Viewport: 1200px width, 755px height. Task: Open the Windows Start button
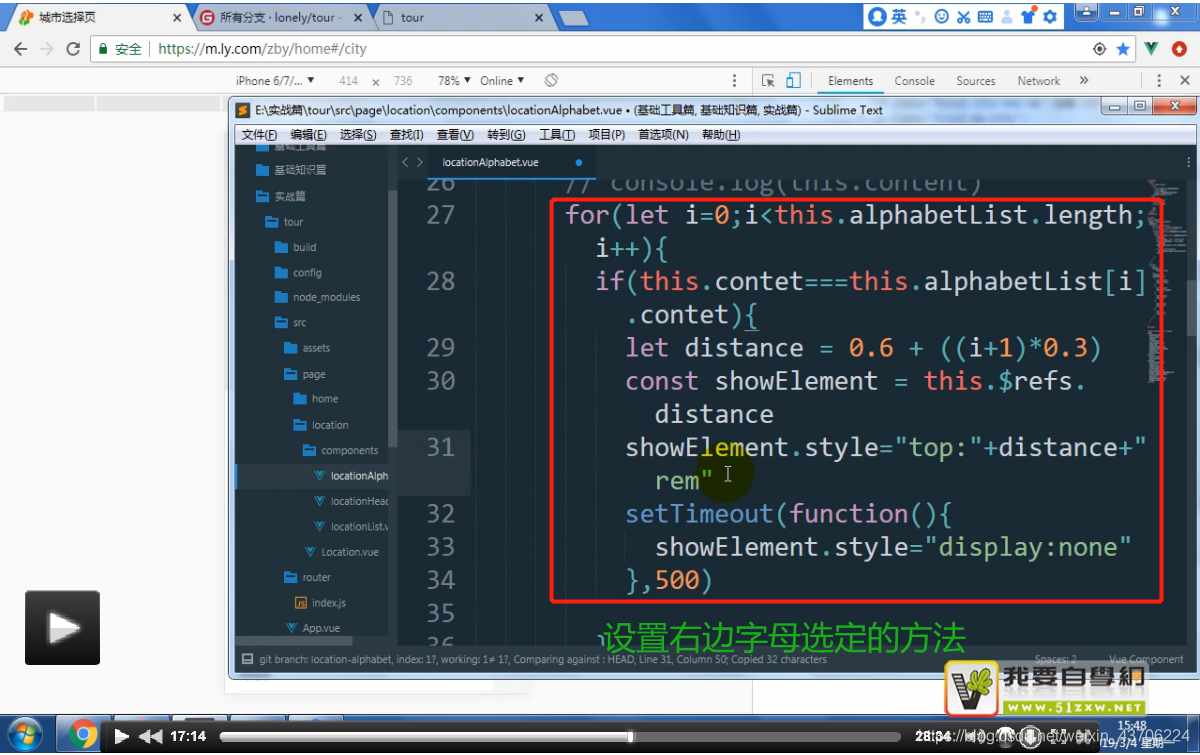pos(24,735)
